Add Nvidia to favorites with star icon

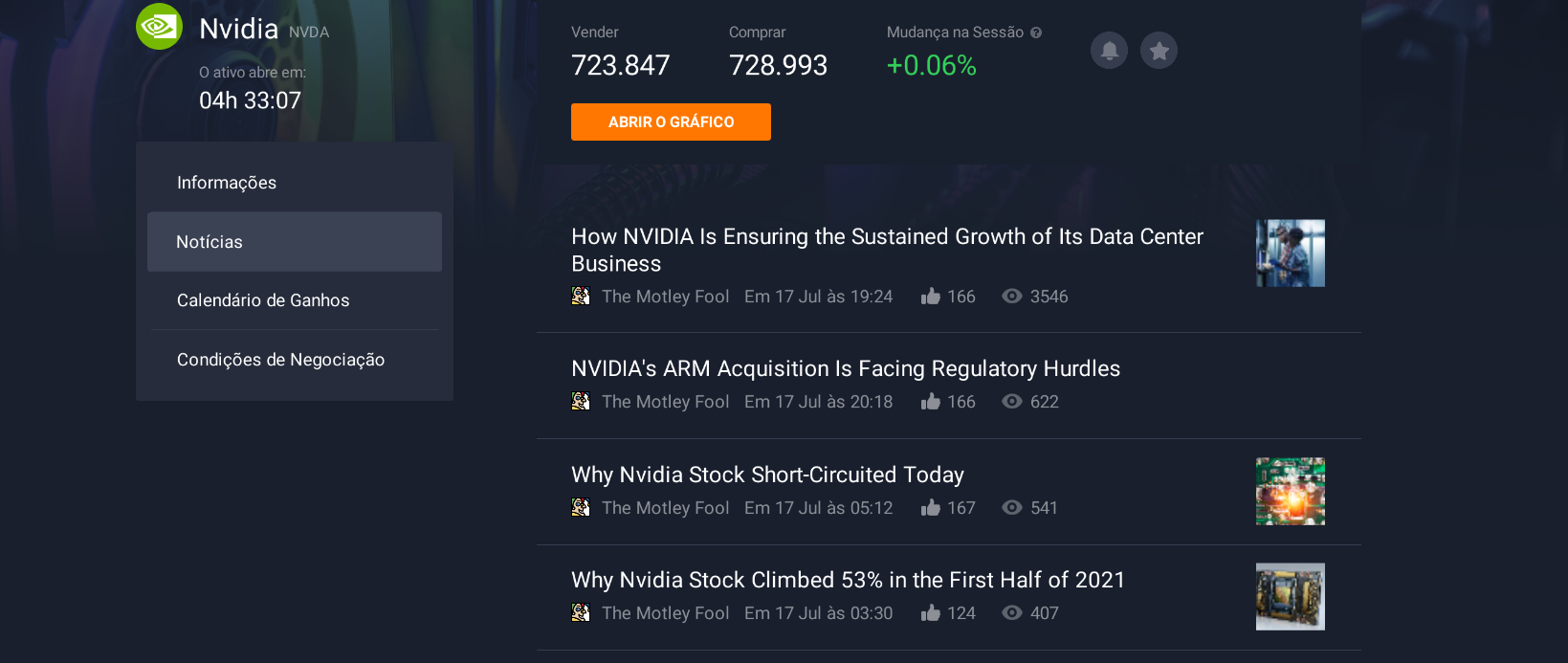pyautogui.click(x=1159, y=50)
